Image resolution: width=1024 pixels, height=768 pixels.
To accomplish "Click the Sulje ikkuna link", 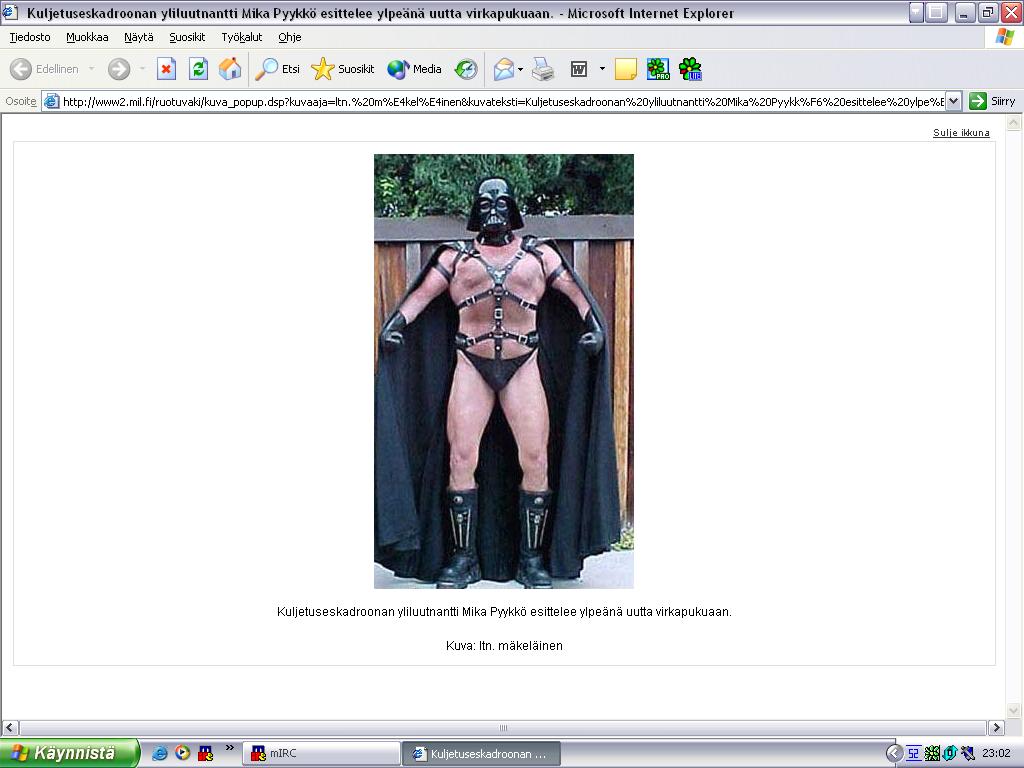I will (961, 132).
